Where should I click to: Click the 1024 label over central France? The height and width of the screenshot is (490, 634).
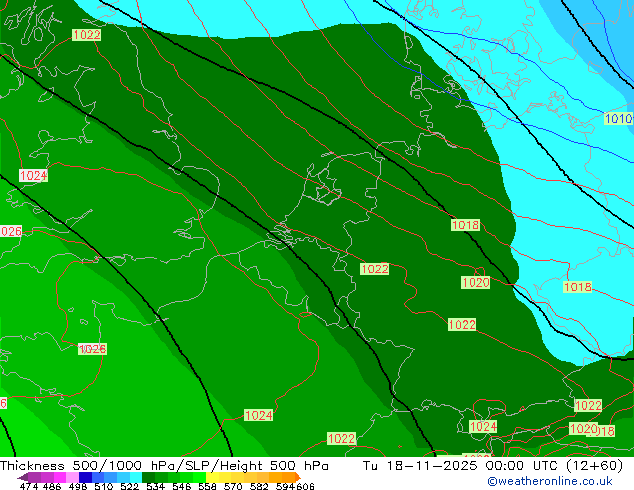(x=258, y=415)
